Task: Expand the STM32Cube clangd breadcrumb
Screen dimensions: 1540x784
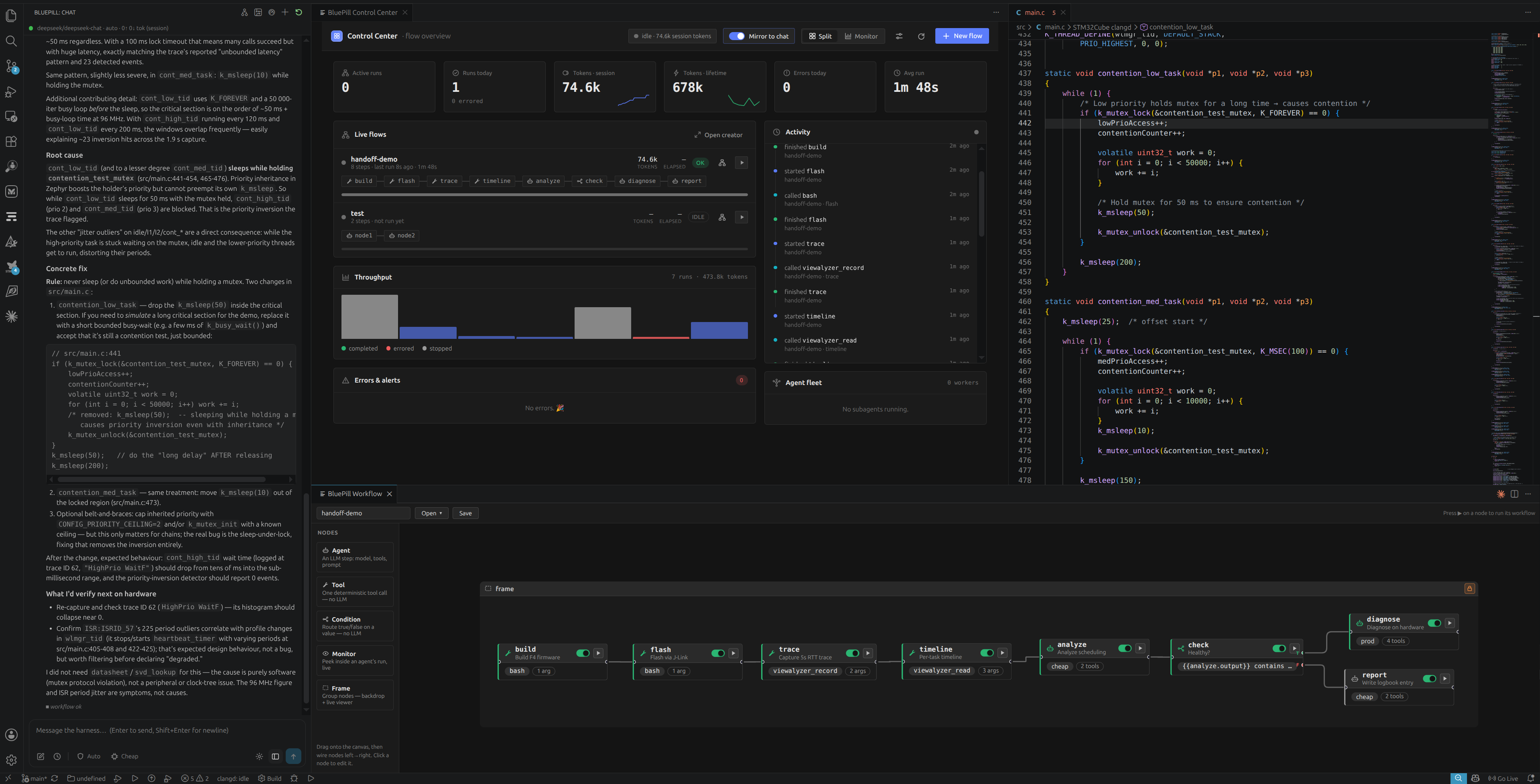Action: 1102,27
